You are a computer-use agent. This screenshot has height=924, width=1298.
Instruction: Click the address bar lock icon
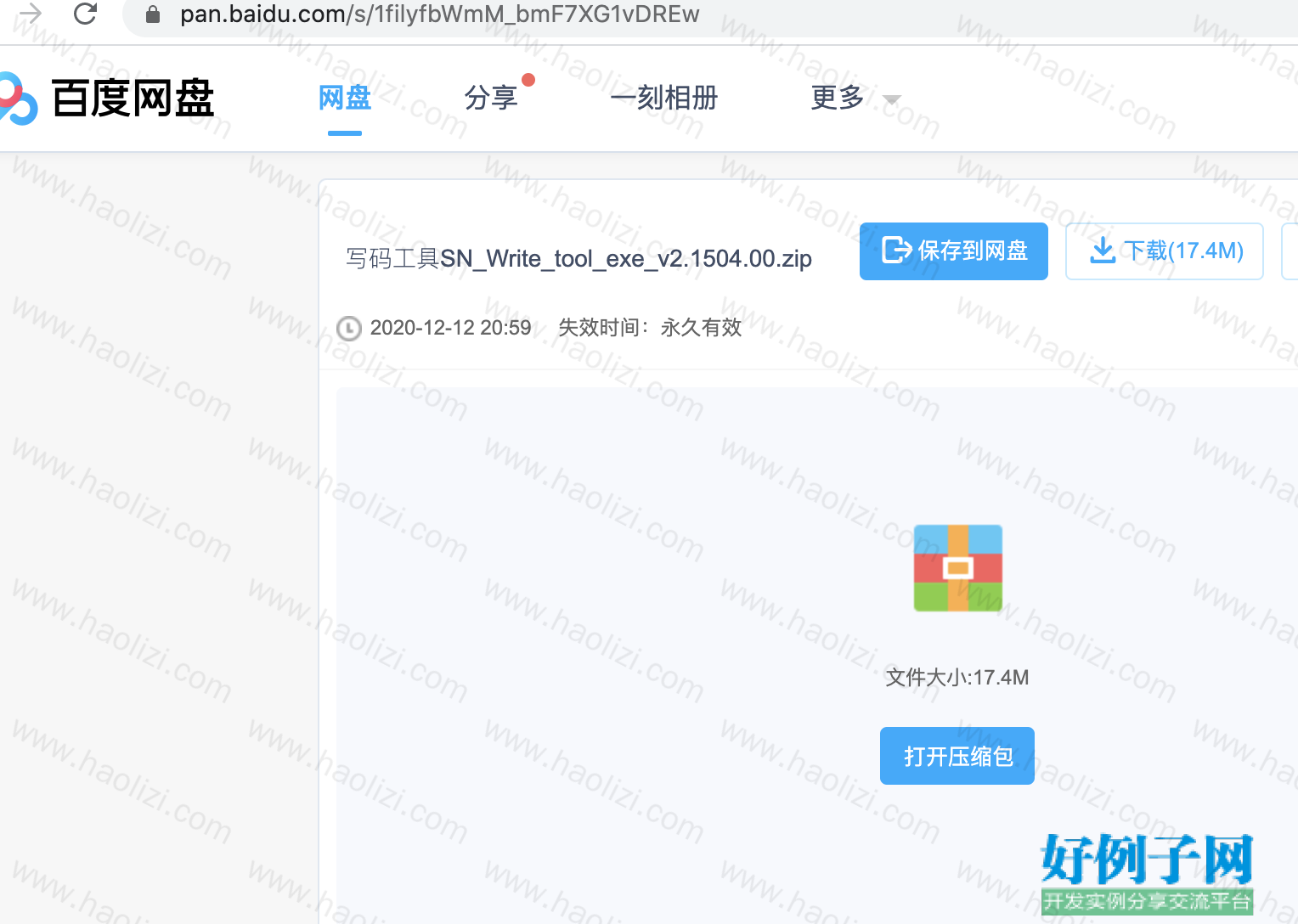click(153, 14)
